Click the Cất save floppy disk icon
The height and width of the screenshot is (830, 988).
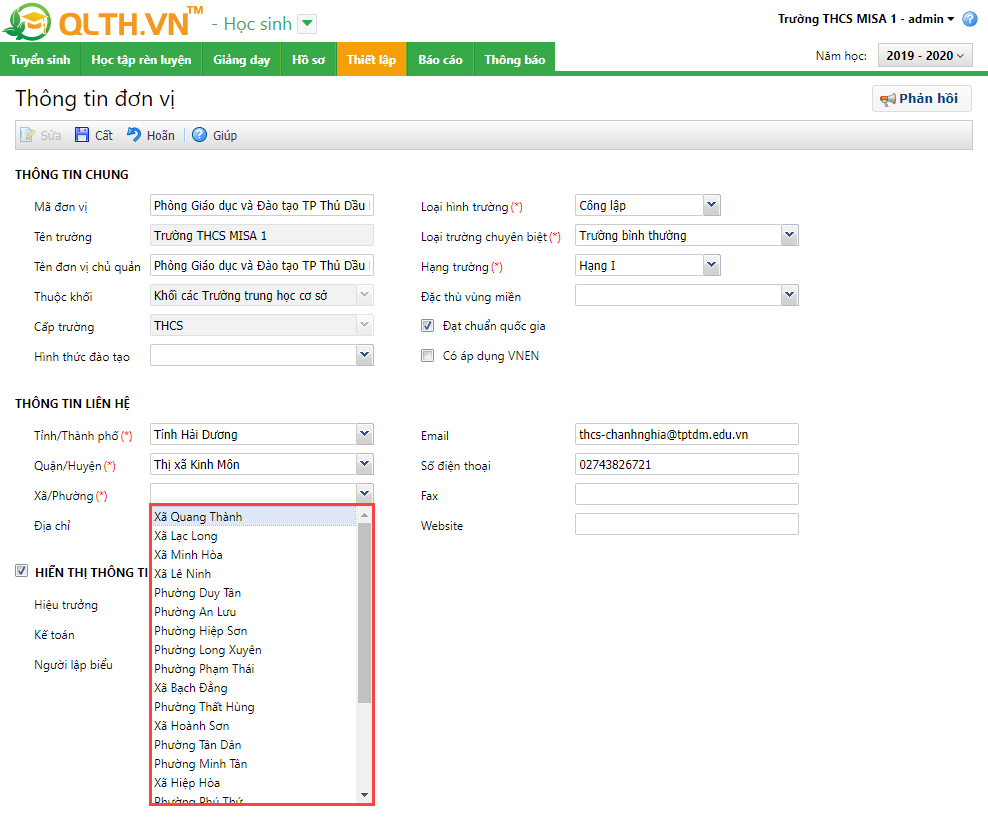point(82,135)
